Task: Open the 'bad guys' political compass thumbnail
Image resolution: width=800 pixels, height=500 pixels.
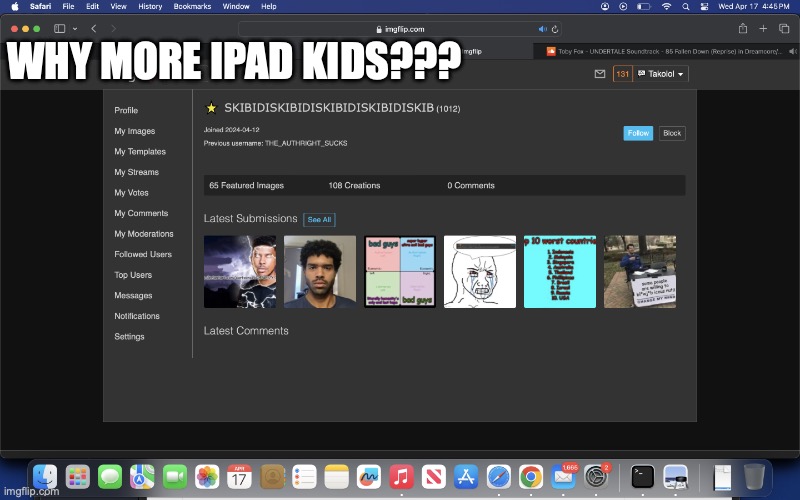Action: [400, 271]
